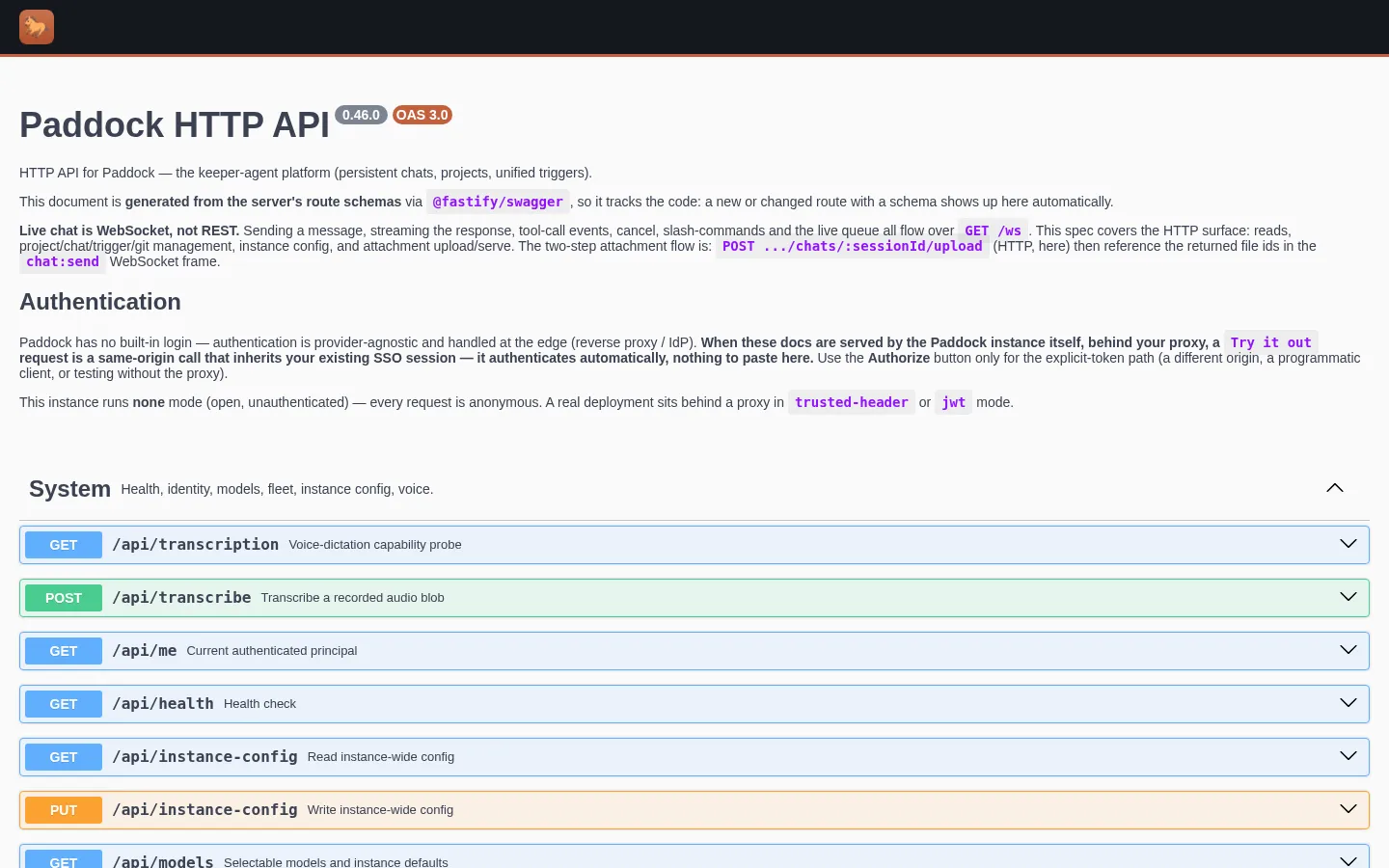Viewport: 1389px width, 868px height.
Task: Click the System section description text
Action: (277, 489)
